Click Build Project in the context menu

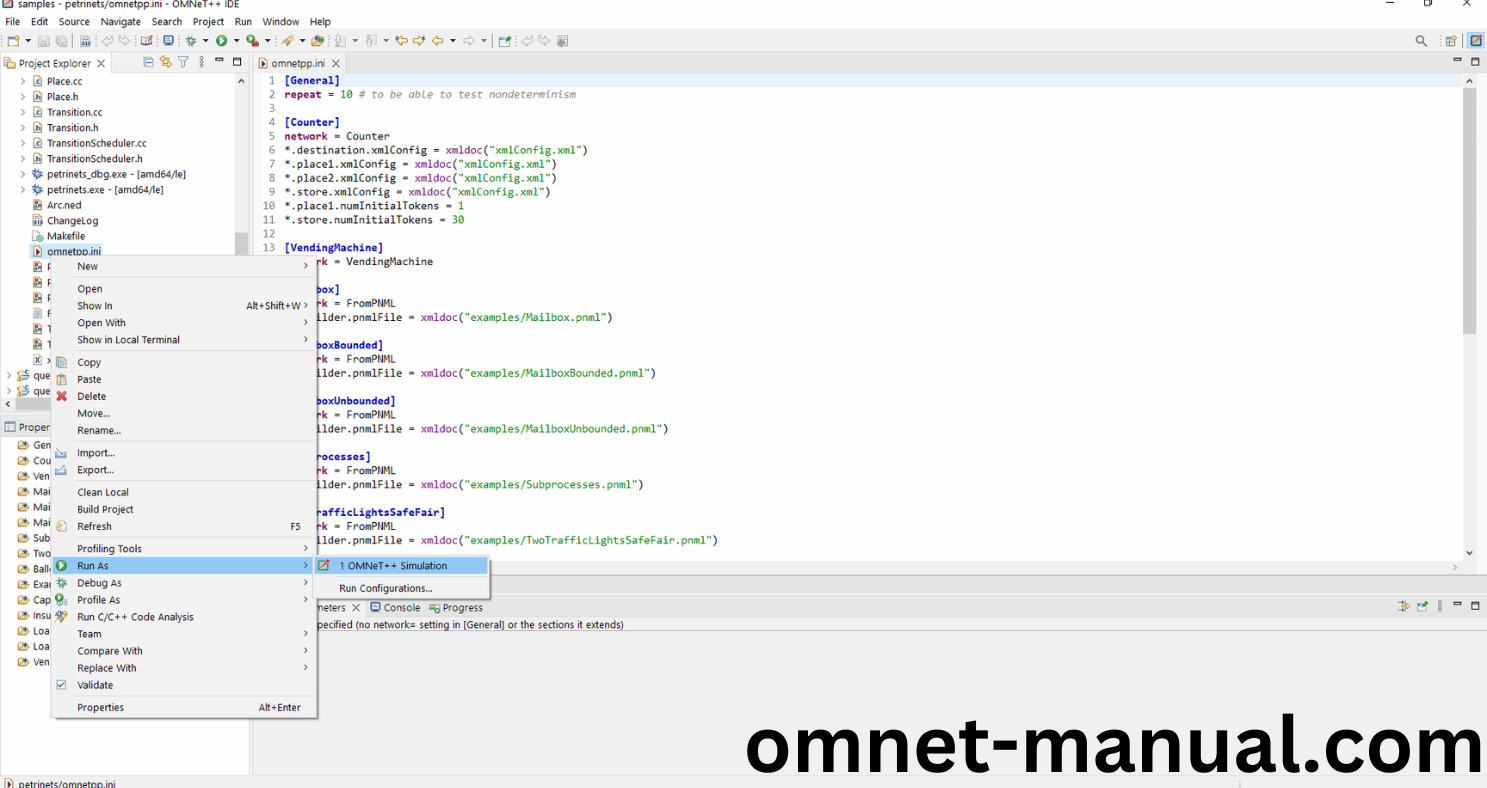tap(105, 509)
